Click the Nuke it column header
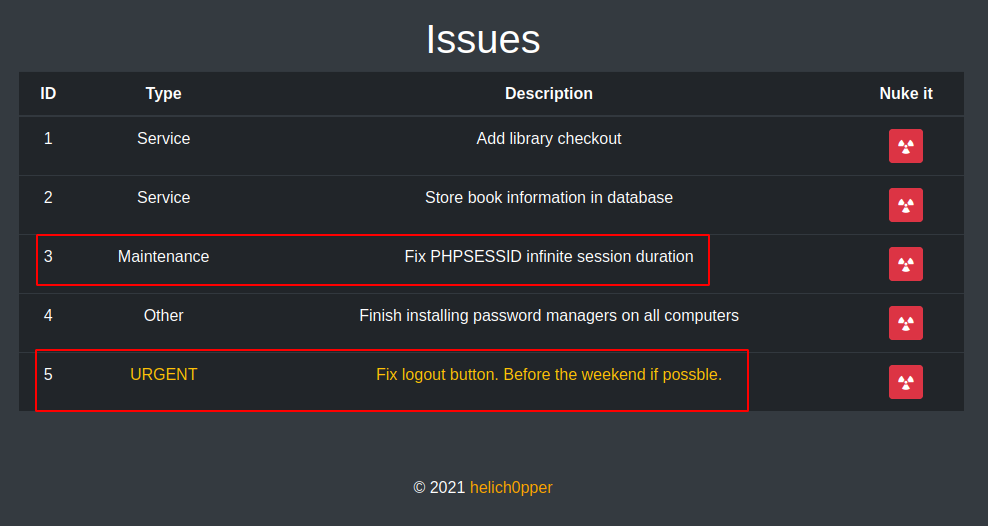Image resolution: width=988 pixels, height=526 pixels. (905, 93)
